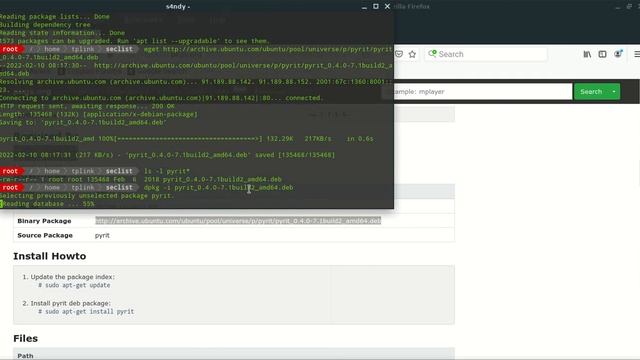Toggle the Firefox sidebar icon

(x=602, y=54)
